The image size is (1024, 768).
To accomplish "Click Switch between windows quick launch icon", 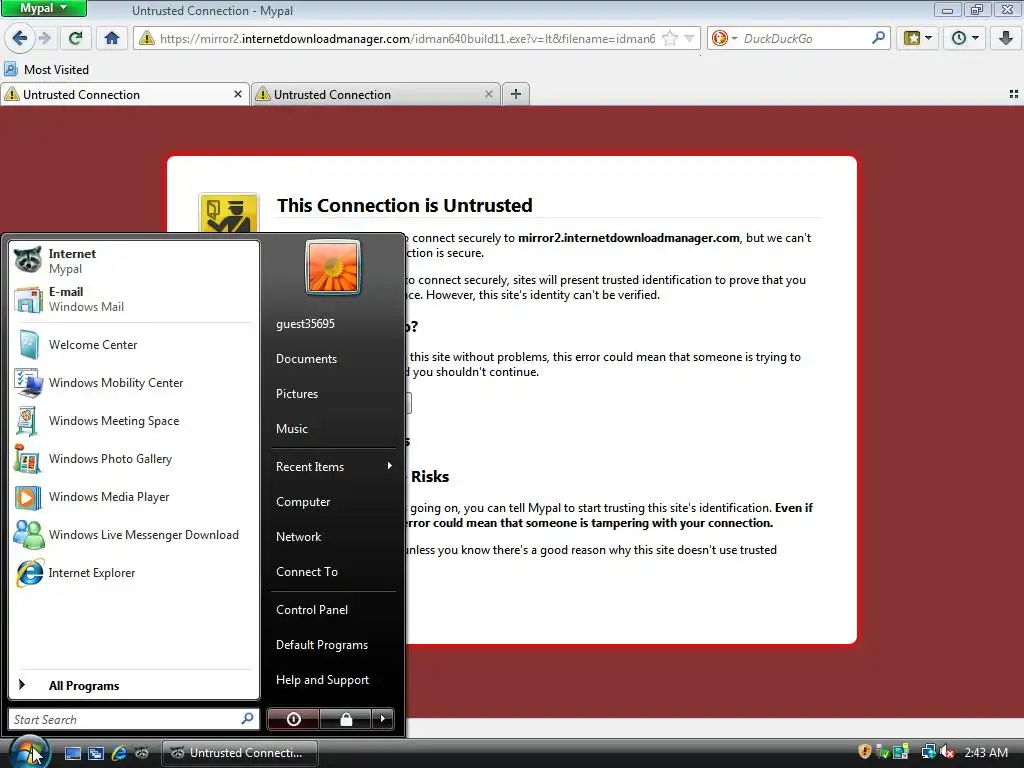I will (96, 753).
